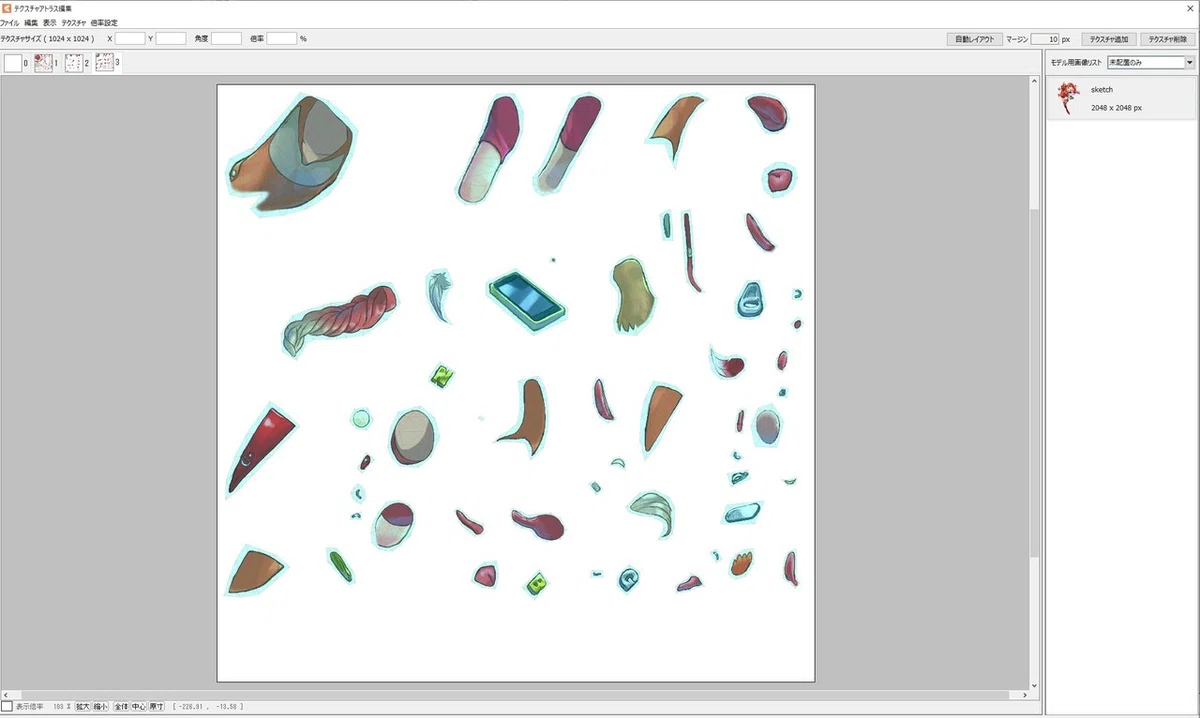Focus the Y position input field

tap(171, 39)
